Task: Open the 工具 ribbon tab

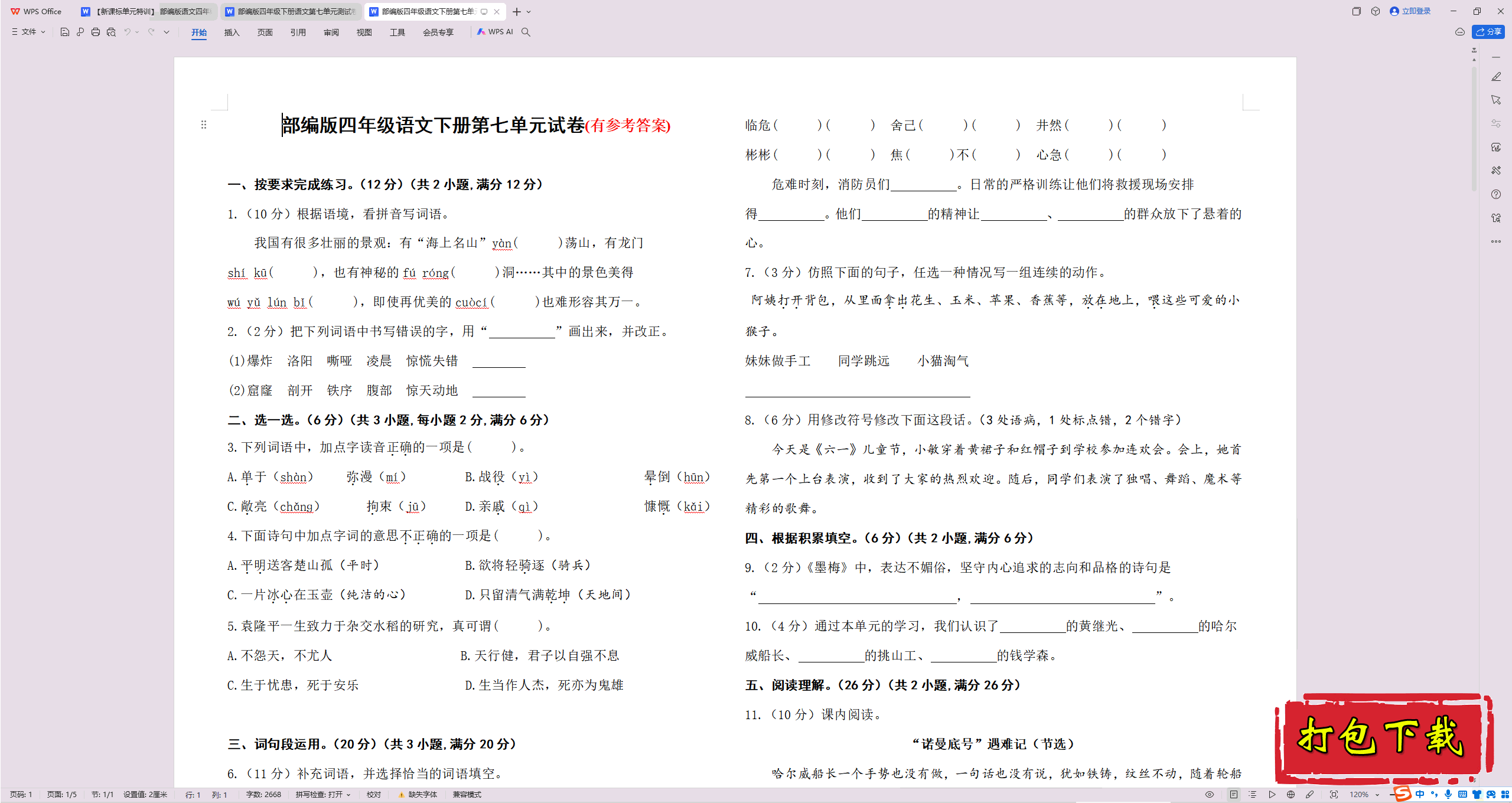Action: pyautogui.click(x=397, y=32)
